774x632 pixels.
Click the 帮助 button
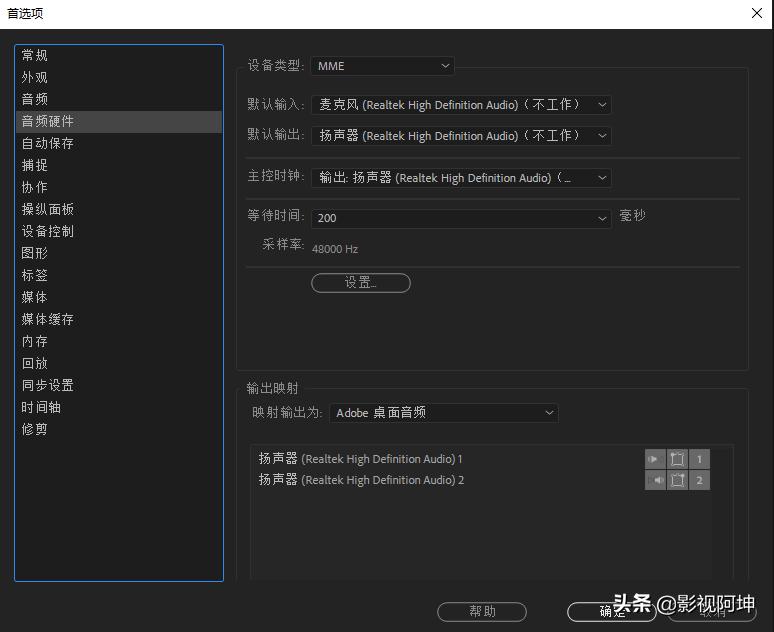pyautogui.click(x=482, y=611)
